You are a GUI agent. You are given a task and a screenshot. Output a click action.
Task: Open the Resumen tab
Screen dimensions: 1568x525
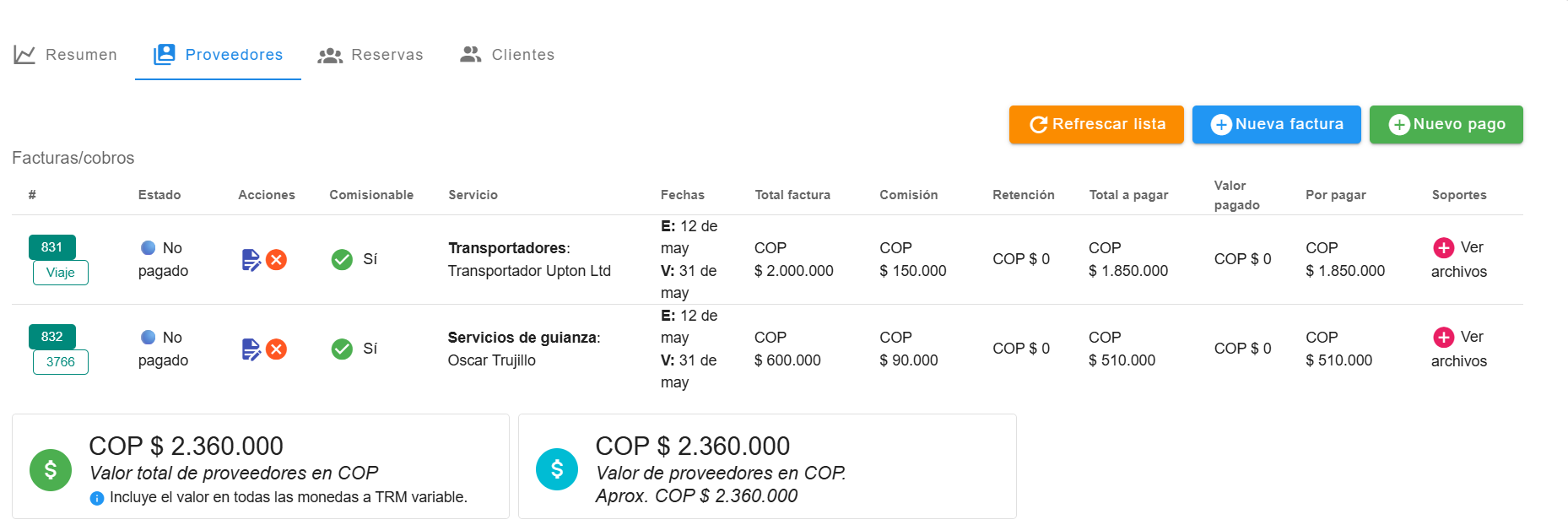pyautogui.click(x=66, y=55)
